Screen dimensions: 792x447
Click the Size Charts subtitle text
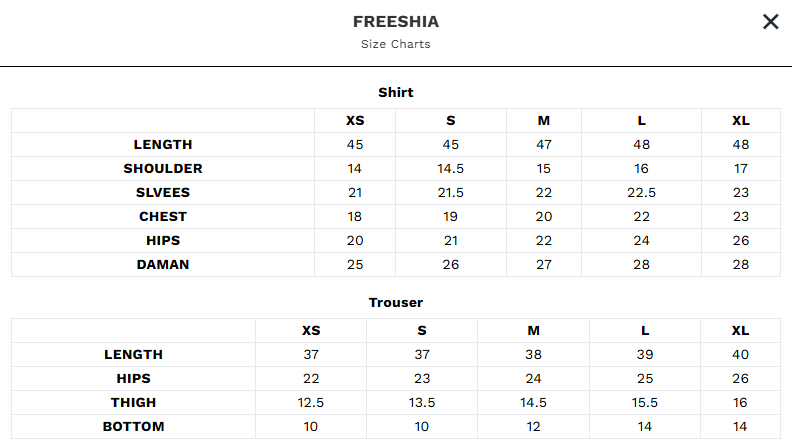pos(396,44)
